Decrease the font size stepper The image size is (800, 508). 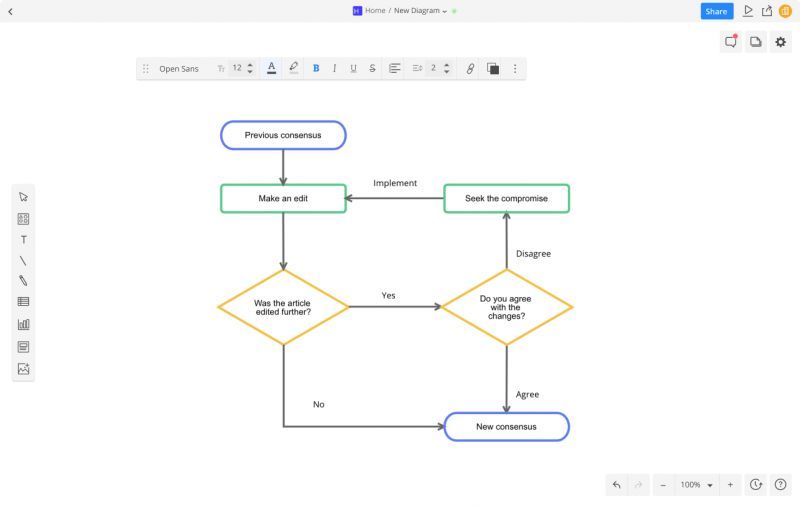coord(250,72)
